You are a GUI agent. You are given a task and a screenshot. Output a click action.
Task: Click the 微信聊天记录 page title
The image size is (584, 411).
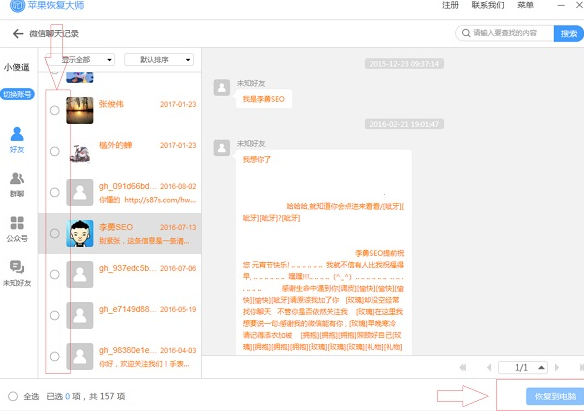54,34
